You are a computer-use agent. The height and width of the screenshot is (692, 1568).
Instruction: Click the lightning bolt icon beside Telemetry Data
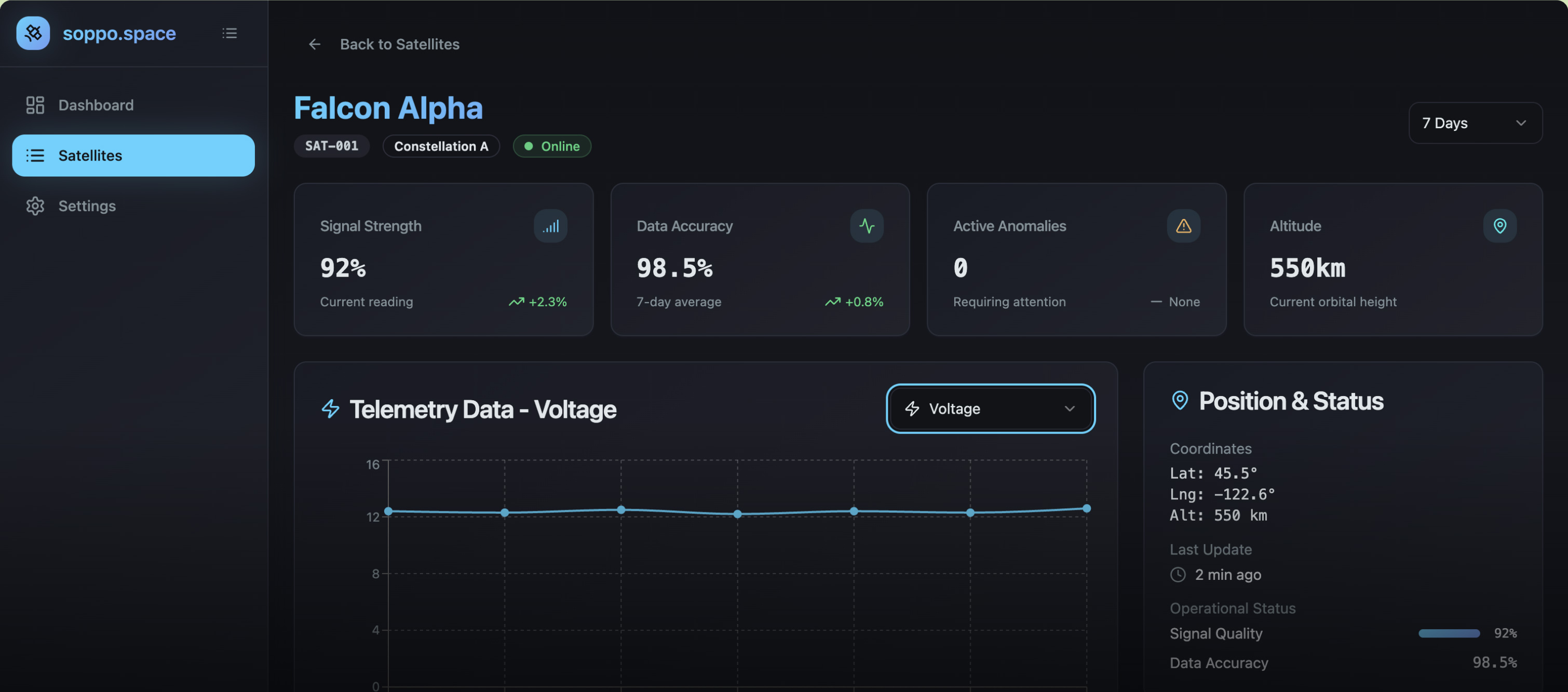(x=330, y=409)
